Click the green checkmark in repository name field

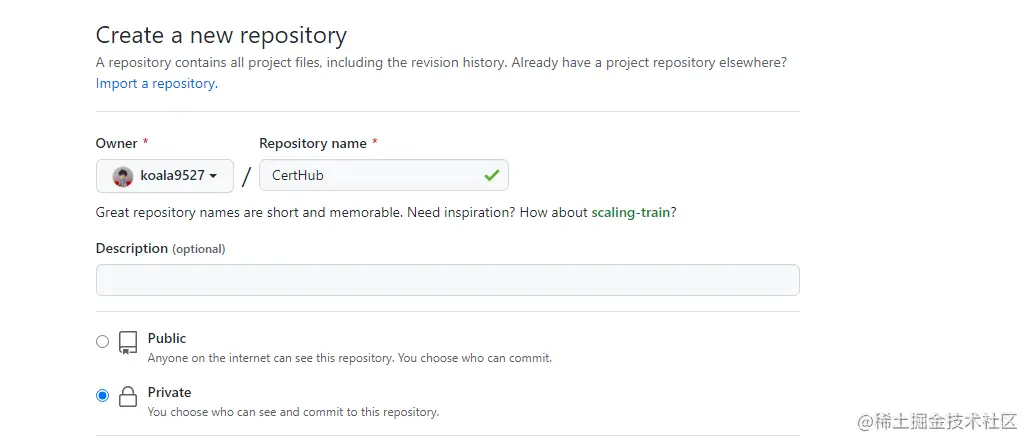click(x=491, y=175)
